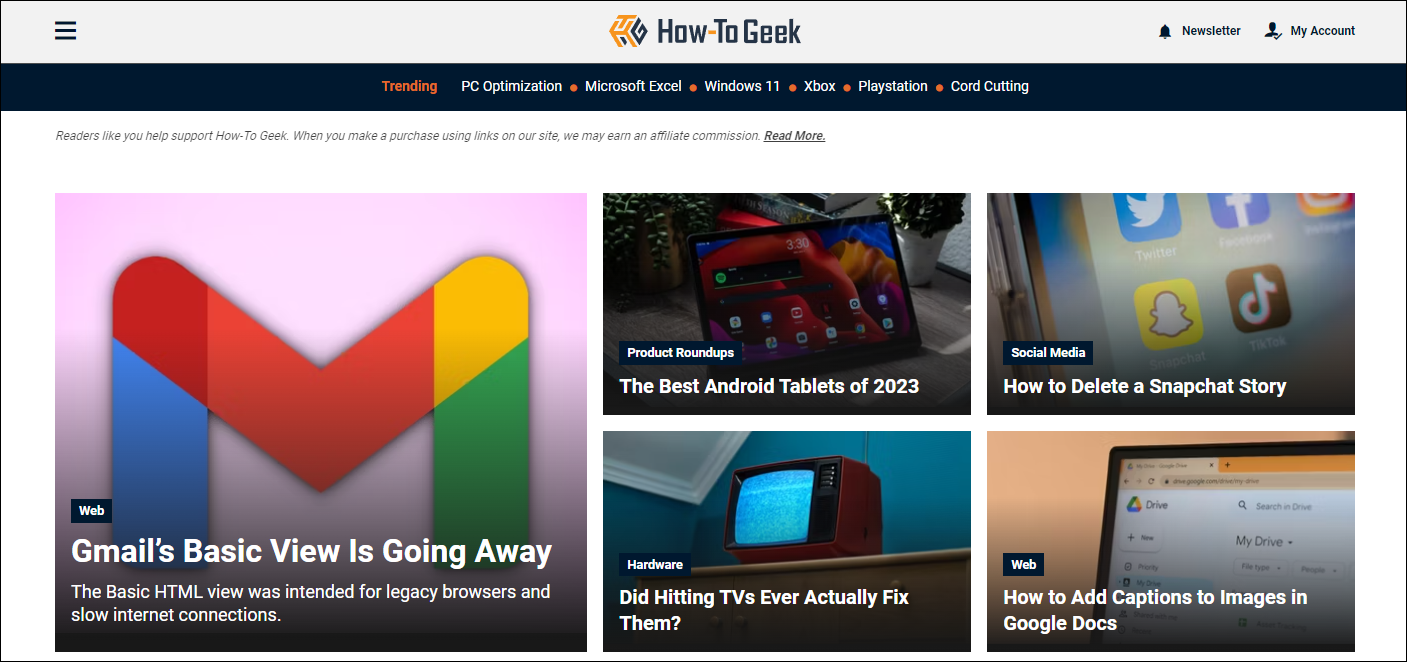Open the hamburger navigation menu
Screen dimensions: 1407x662
click(66, 31)
